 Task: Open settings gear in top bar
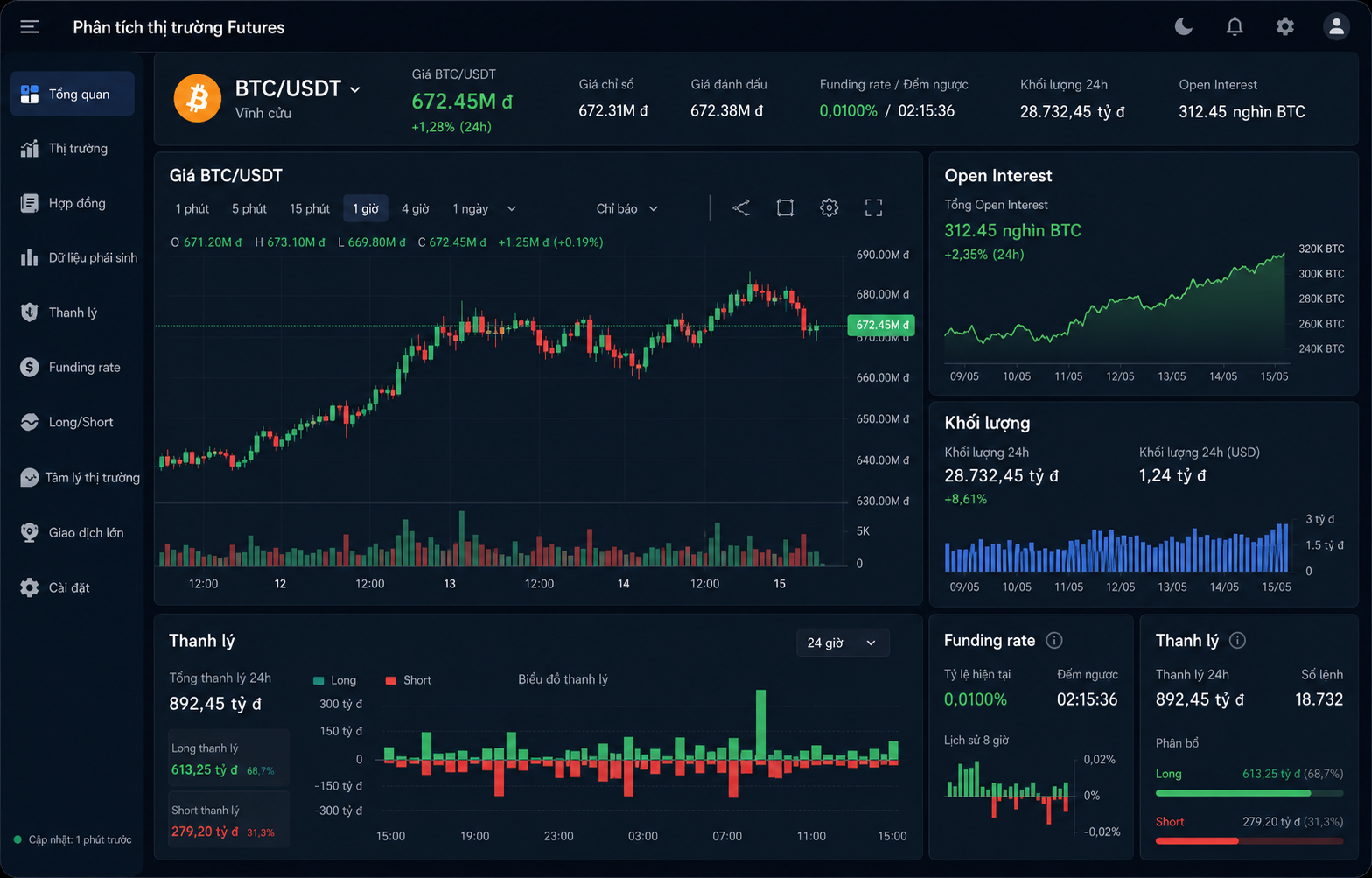[x=1284, y=26]
